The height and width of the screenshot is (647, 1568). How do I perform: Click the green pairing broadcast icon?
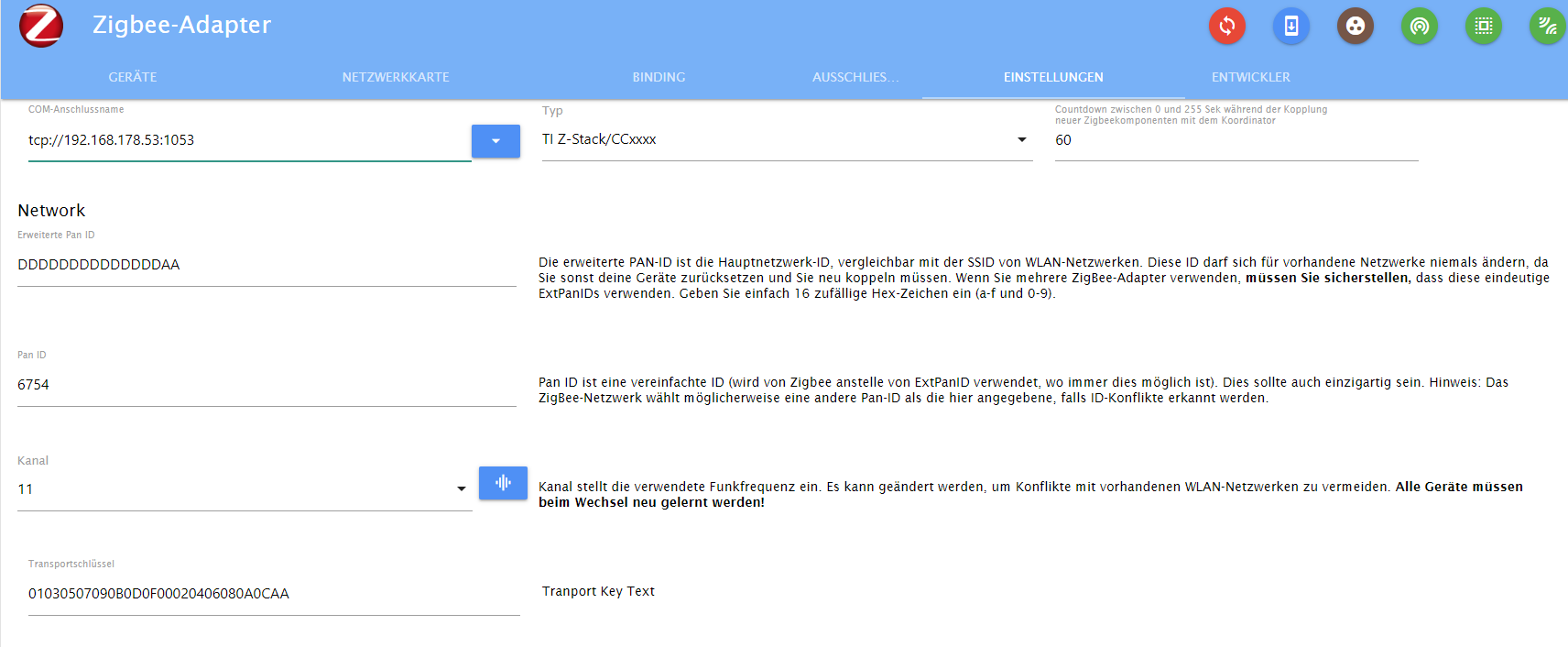point(1420,26)
